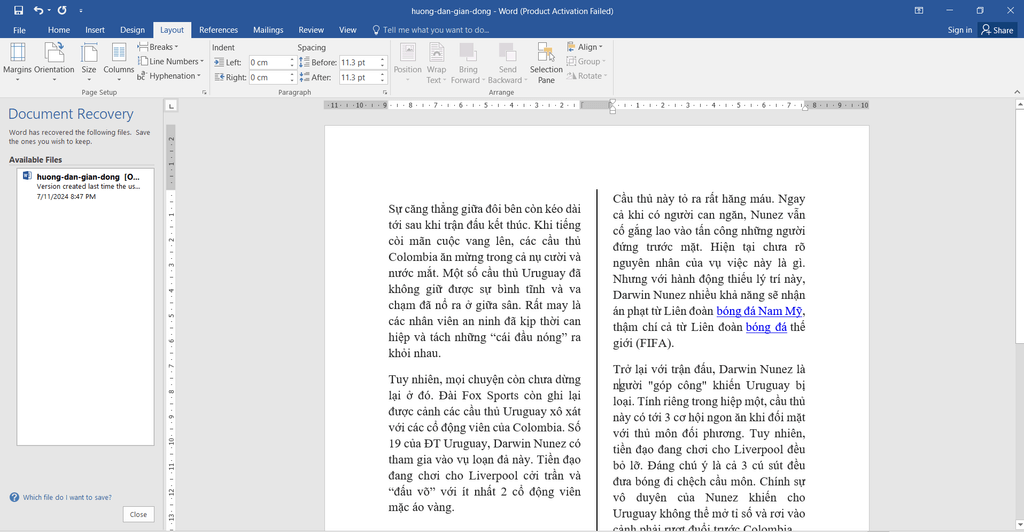Viewport: 1024px width, 532px height.
Task: Decrease Spacing After with down stepper arrow
Action: tap(383, 81)
